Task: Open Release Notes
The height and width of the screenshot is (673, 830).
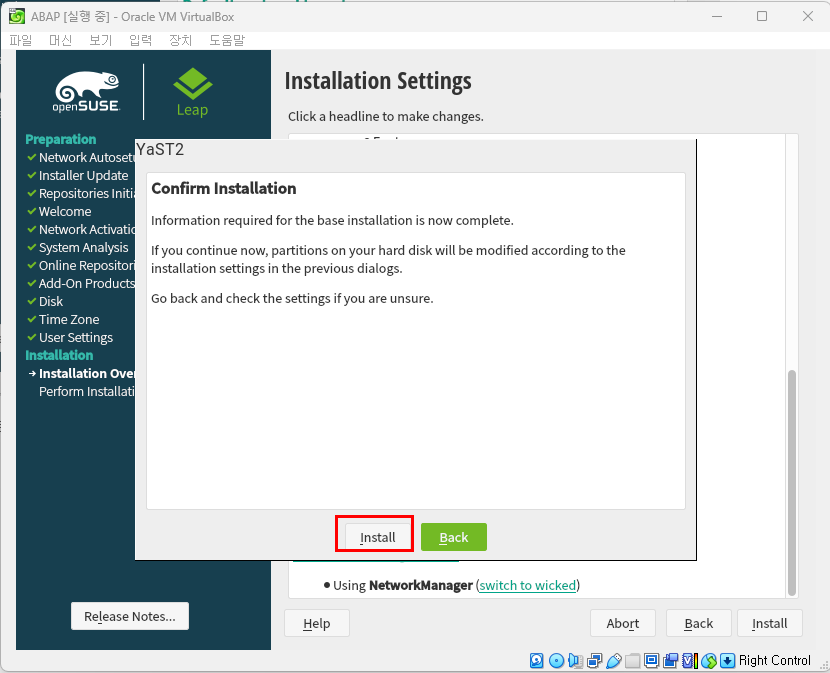Action: [x=130, y=616]
